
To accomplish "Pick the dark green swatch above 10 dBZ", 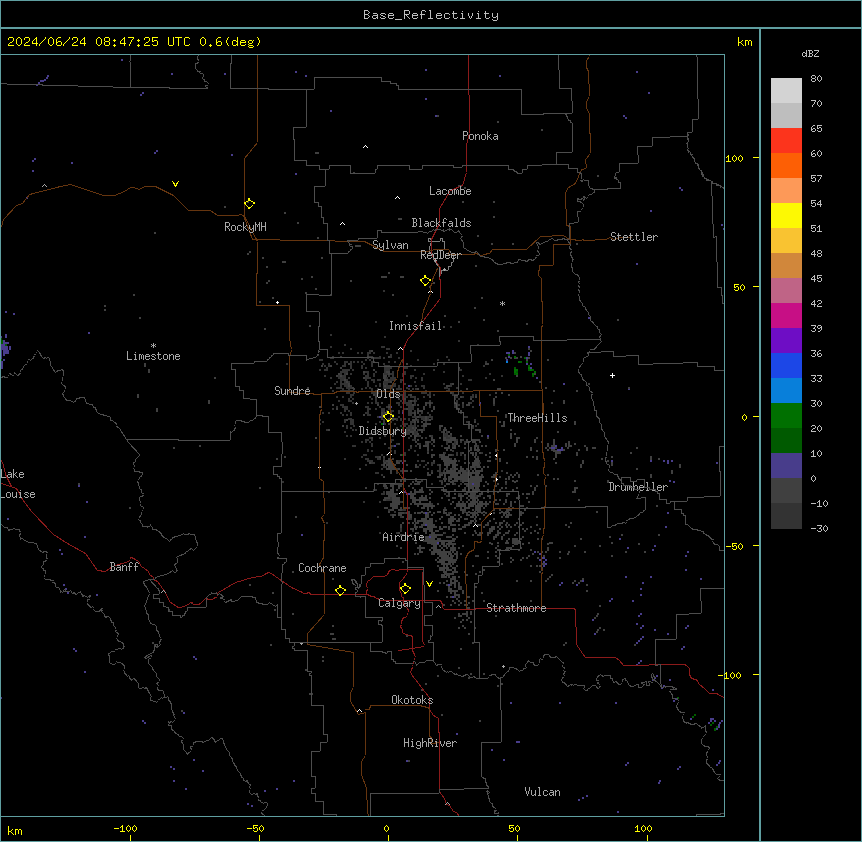I will [x=786, y=440].
